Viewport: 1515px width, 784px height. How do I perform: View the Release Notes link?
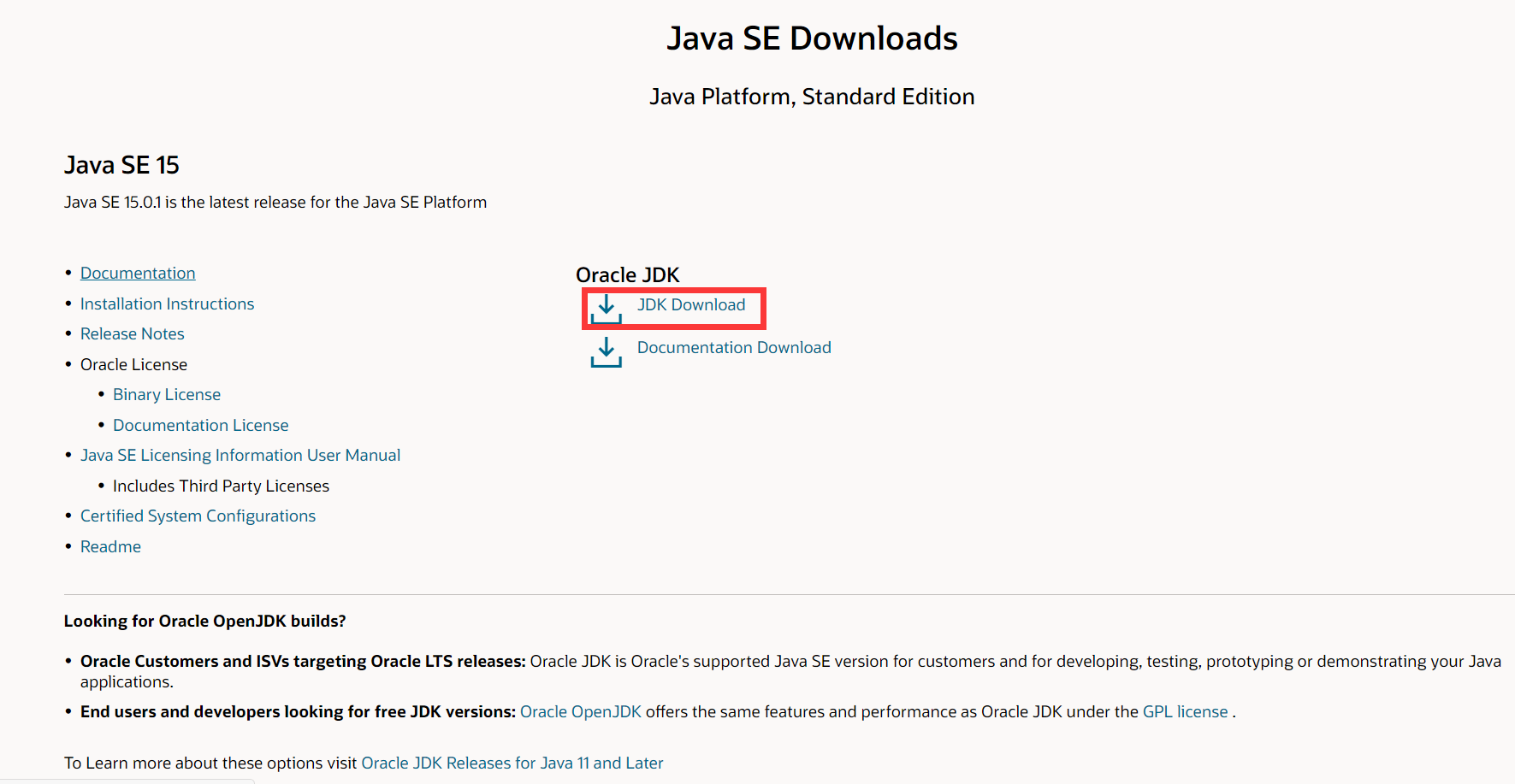coord(133,334)
